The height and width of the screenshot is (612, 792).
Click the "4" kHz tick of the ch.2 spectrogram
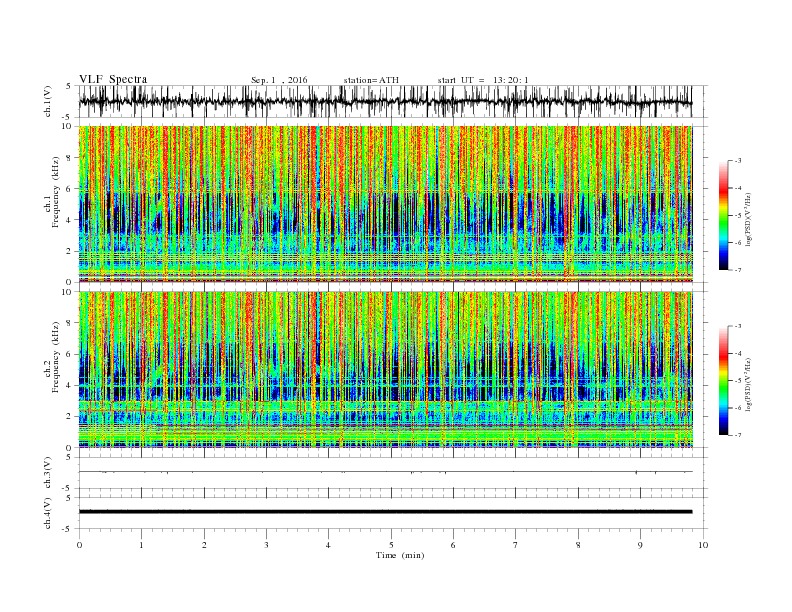[69, 386]
